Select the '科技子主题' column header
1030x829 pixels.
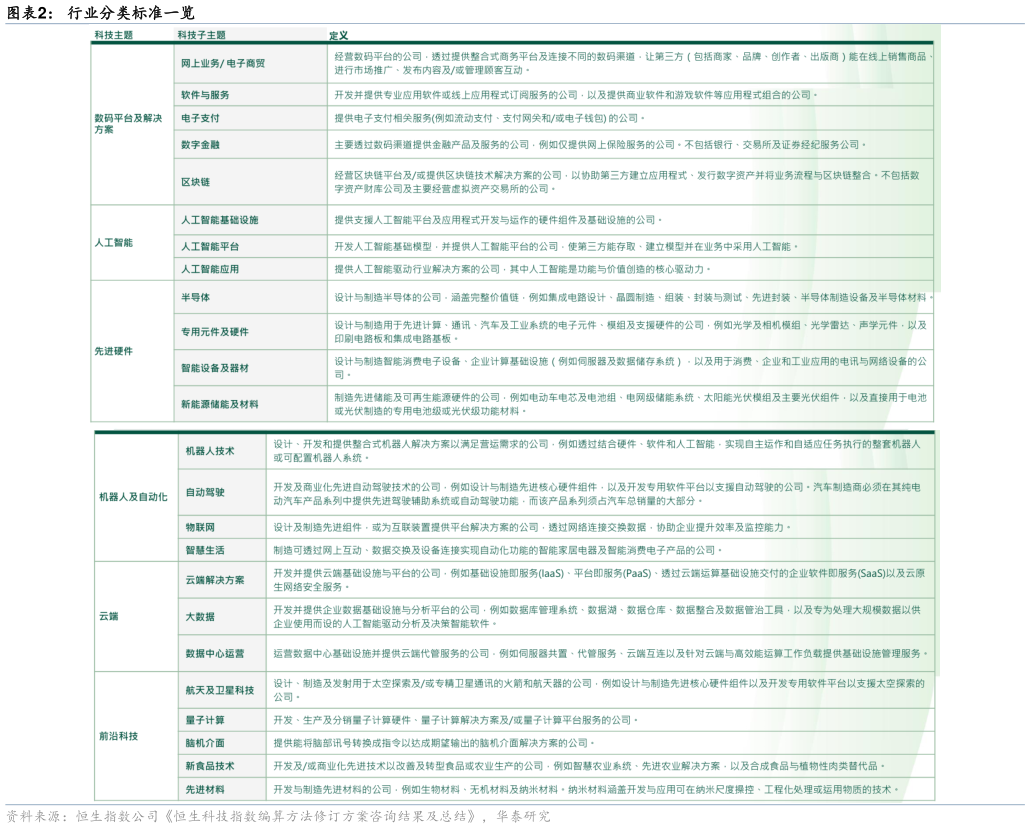pyautogui.click(x=201, y=35)
